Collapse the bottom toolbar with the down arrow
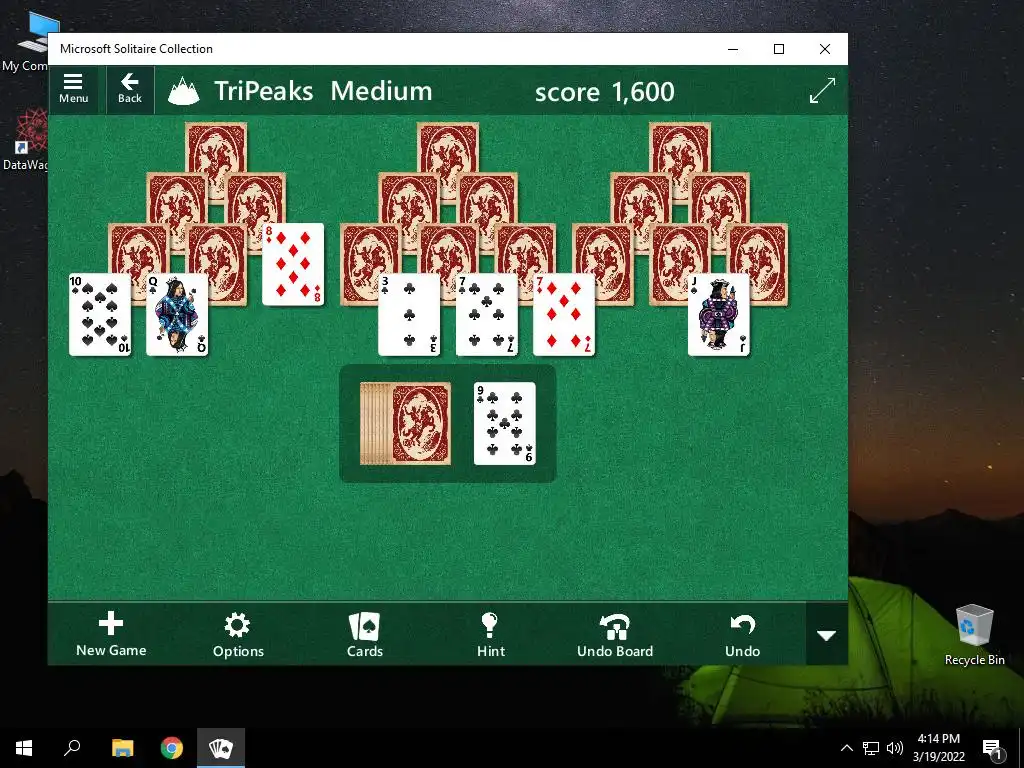The height and width of the screenshot is (768, 1024). [x=827, y=634]
